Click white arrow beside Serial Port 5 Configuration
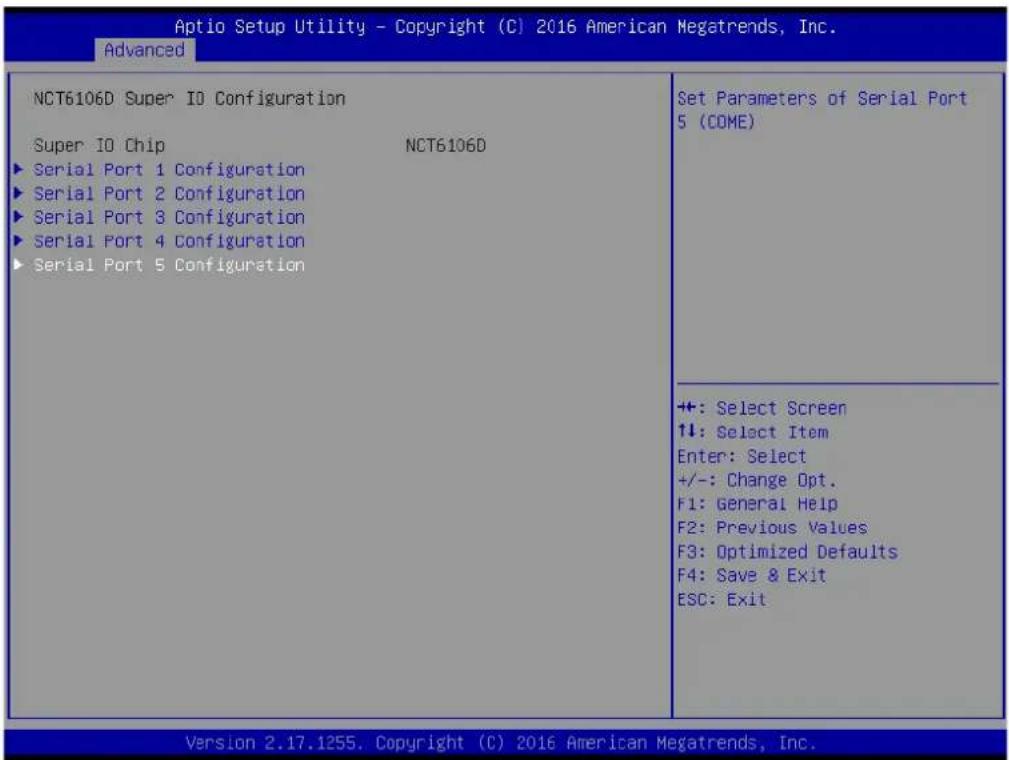The width and height of the screenshot is (1009, 760). (x=19, y=264)
